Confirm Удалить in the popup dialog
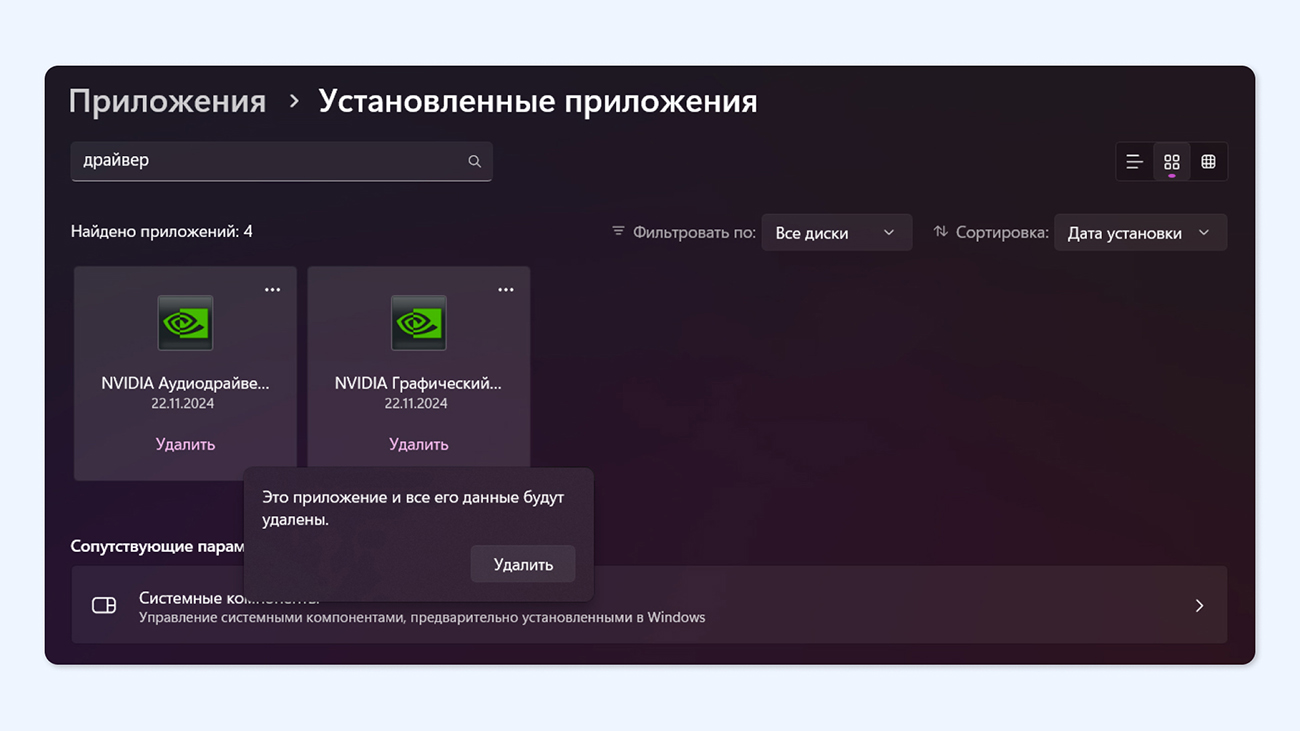 click(x=523, y=565)
